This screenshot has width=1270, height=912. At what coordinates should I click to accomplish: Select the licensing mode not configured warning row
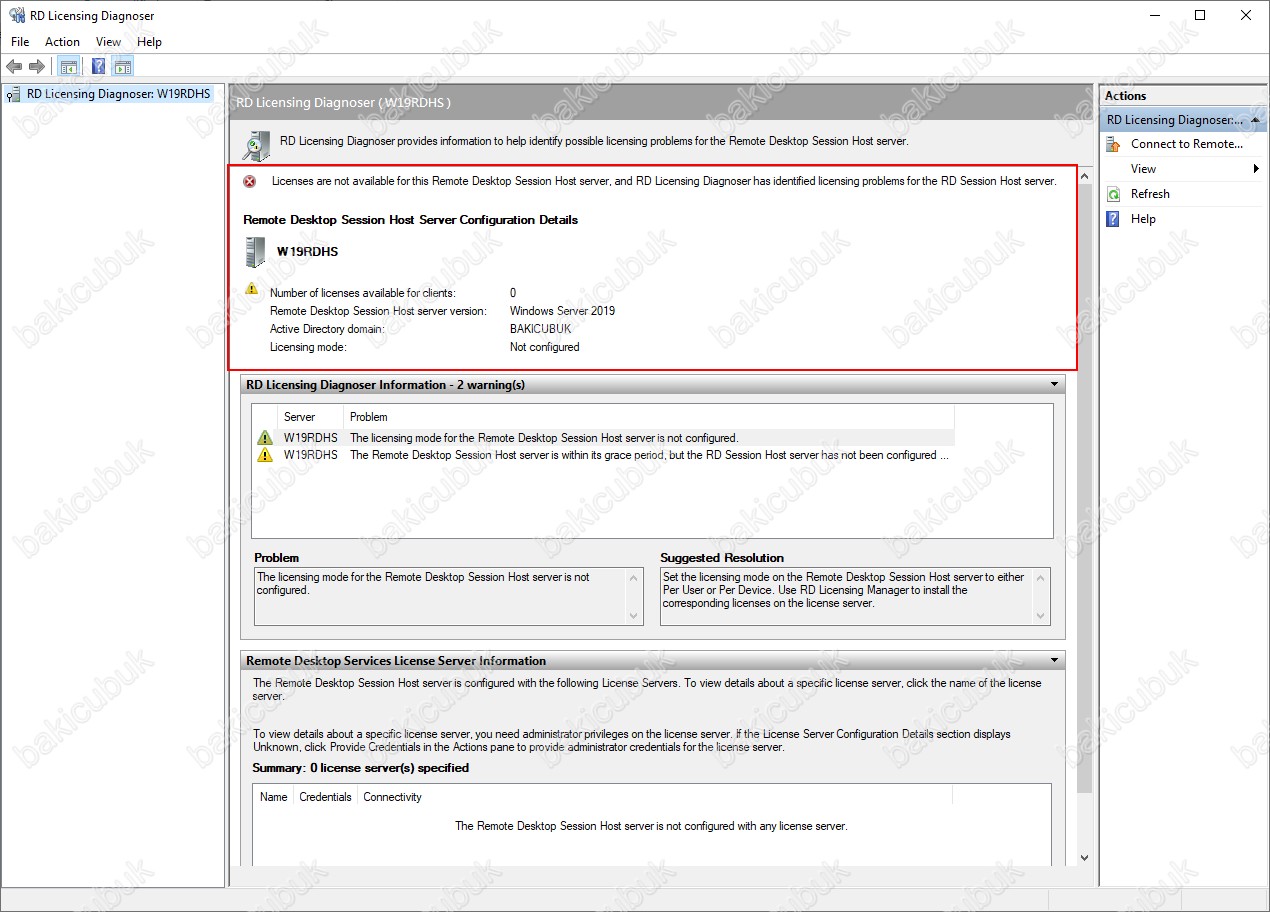click(604, 438)
